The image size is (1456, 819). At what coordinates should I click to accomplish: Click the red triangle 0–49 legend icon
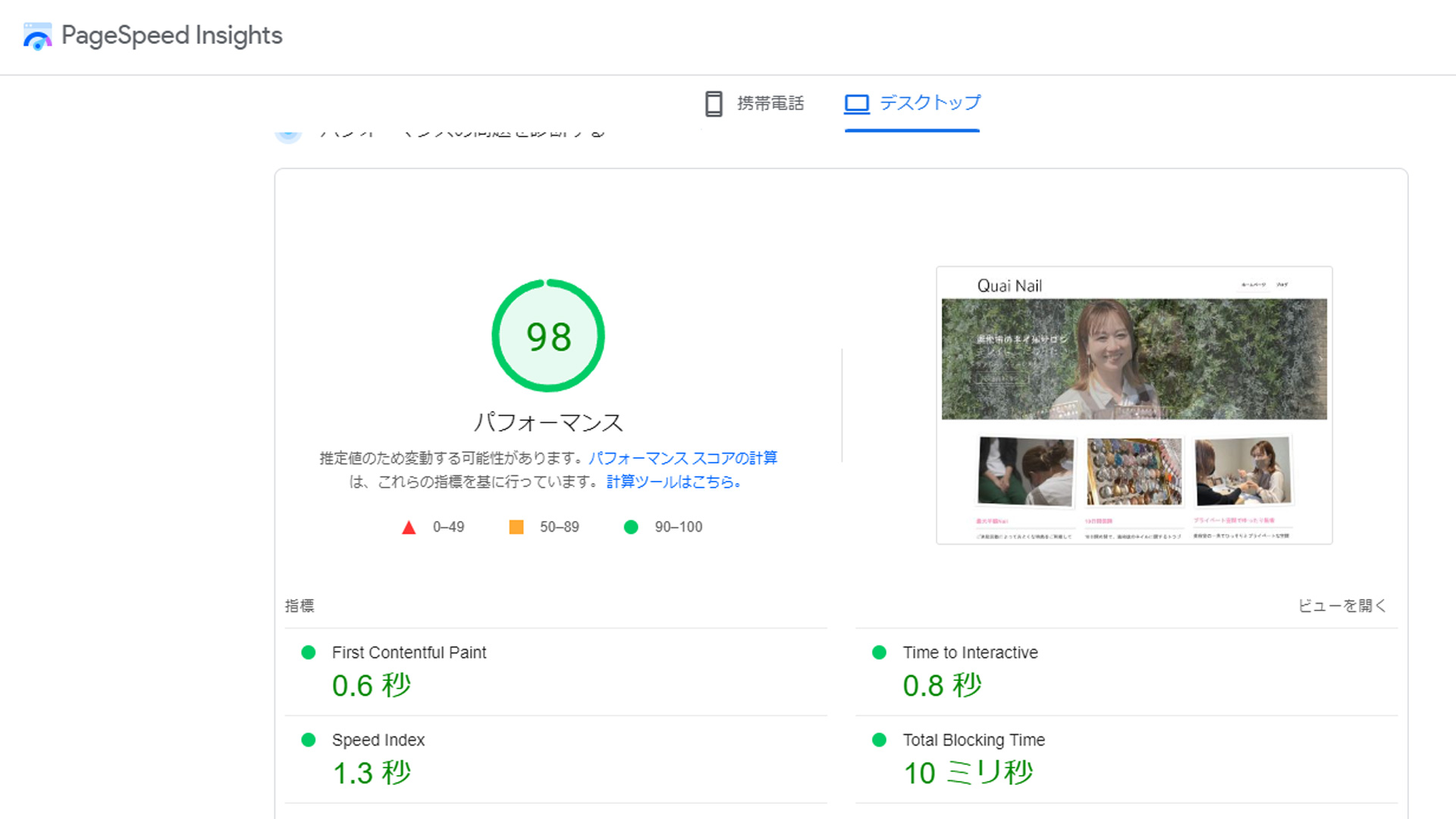click(409, 527)
